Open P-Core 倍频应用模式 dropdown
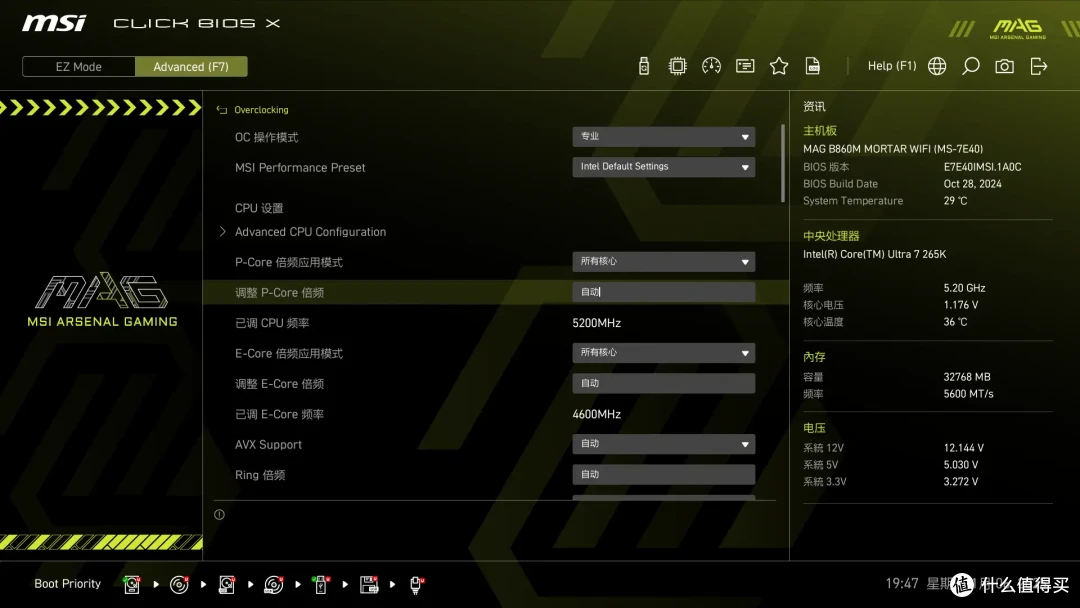The image size is (1080, 608). (x=663, y=262)
